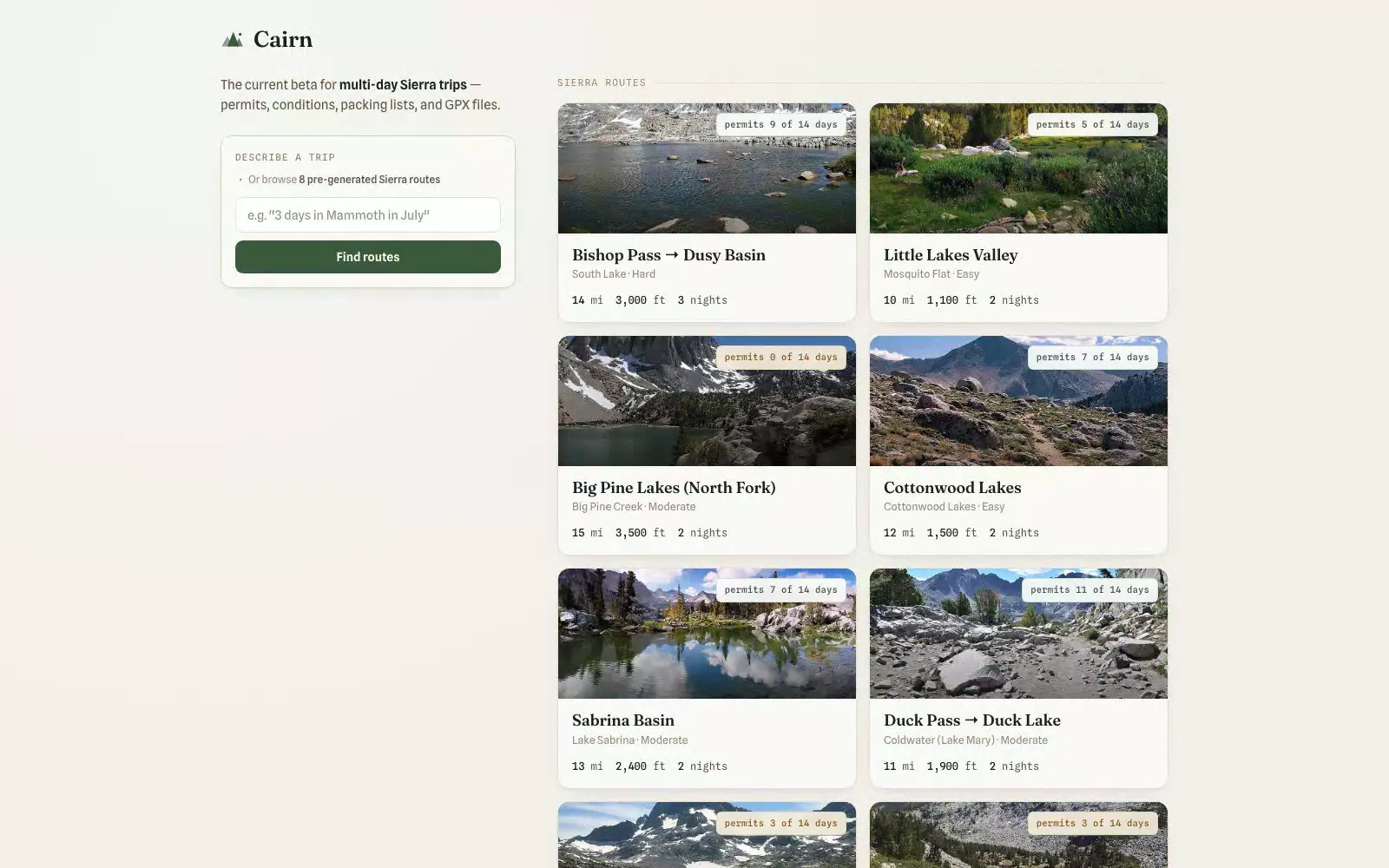Viewport: 1389px width, 868px height.
Task: Click the '14 mi' distance stat
Action: 588,300
